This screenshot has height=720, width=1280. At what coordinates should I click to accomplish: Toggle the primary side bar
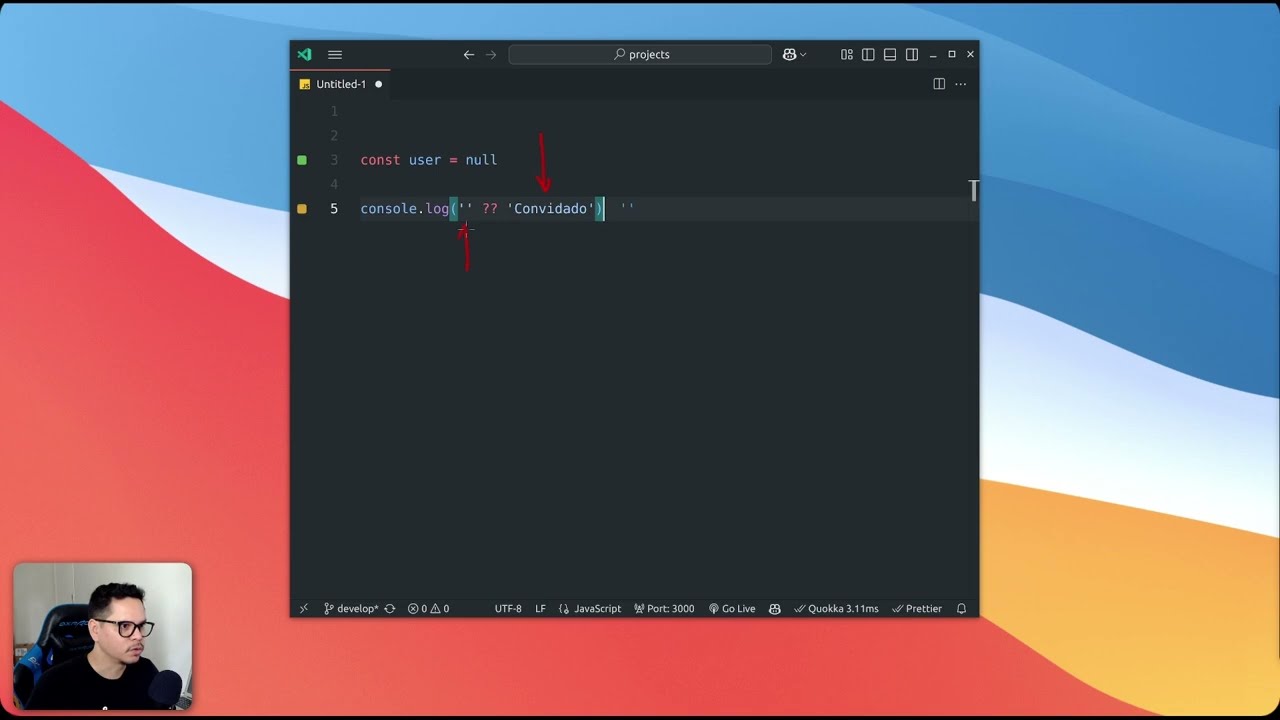tap(868, 55)
